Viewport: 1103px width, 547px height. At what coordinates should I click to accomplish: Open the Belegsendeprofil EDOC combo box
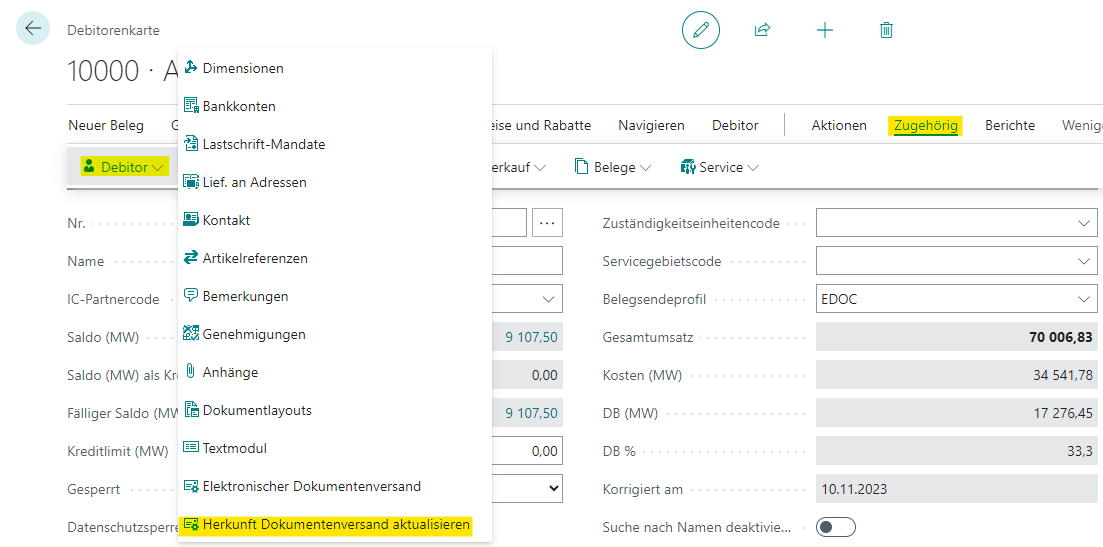pos(956,299)
